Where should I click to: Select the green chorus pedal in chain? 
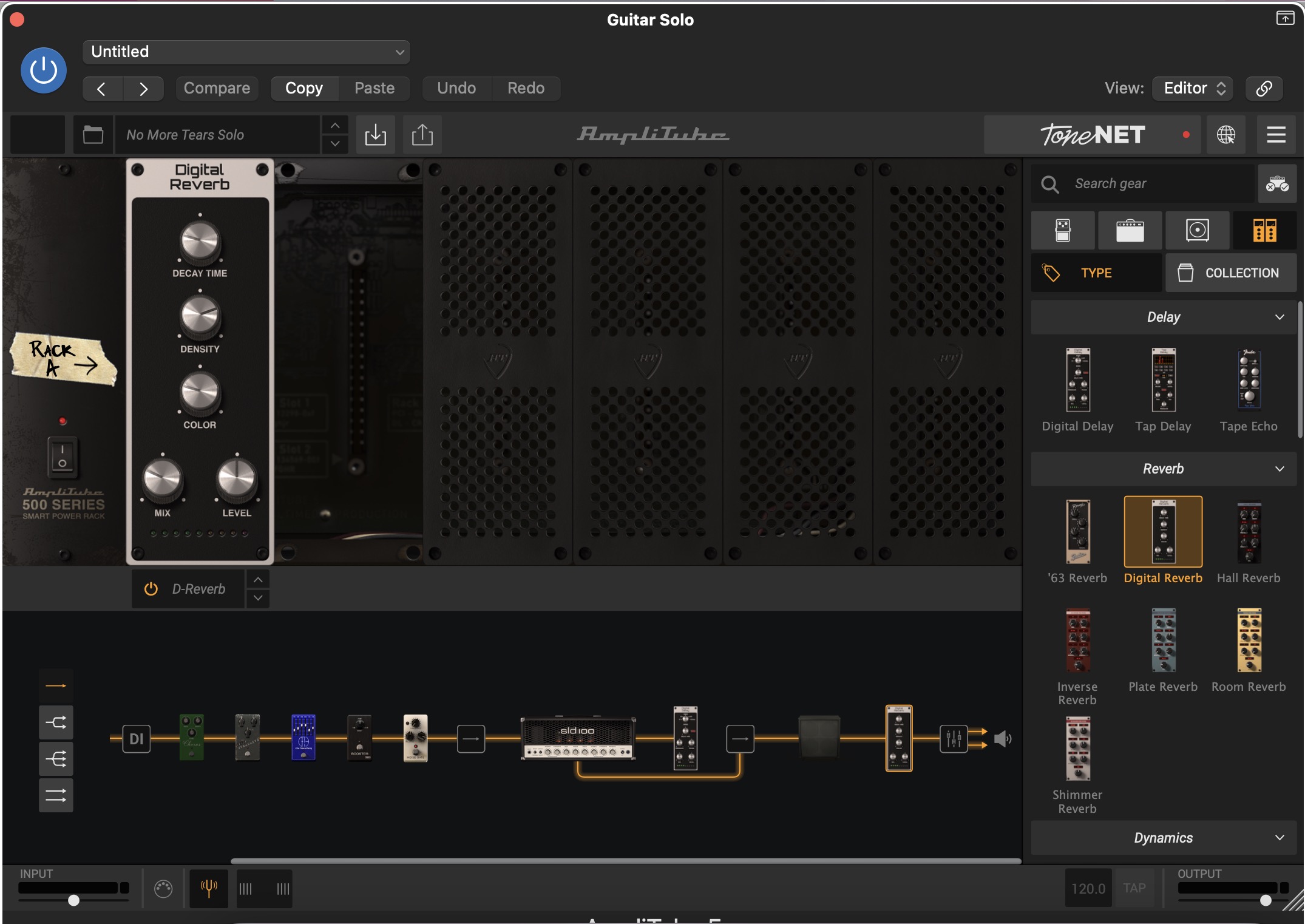(192, 738)
